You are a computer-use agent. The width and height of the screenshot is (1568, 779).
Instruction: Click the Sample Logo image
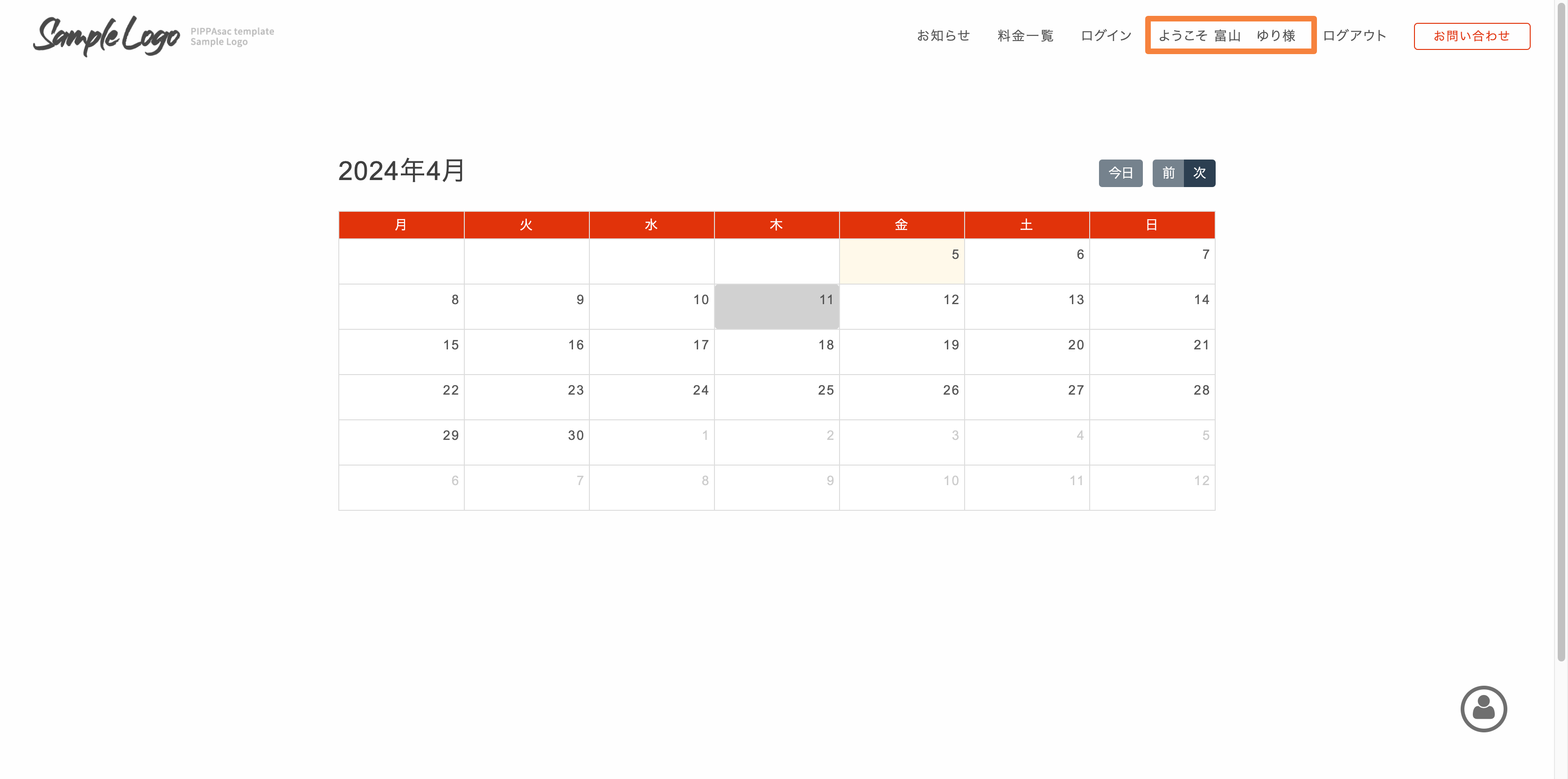[107, 36]
